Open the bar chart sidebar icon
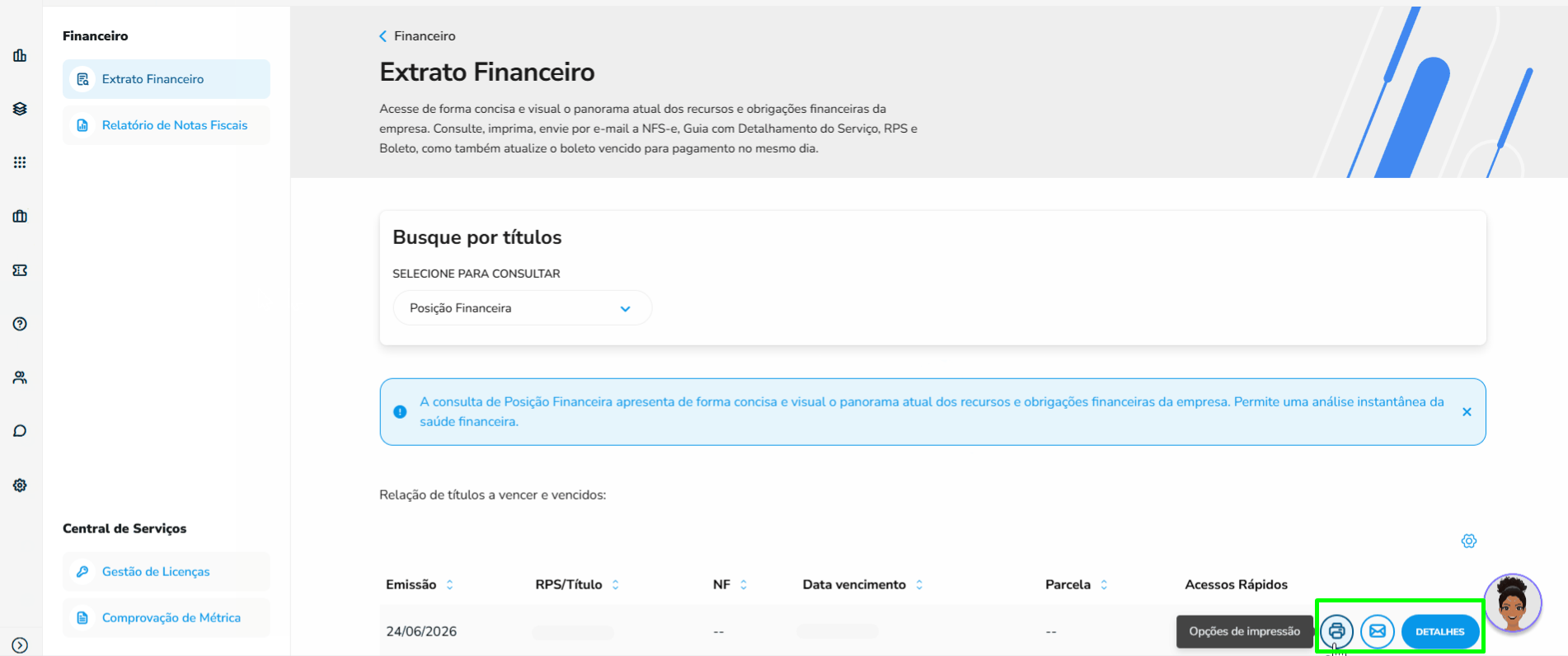This screenshot has width=1568, height=656. 20,55
